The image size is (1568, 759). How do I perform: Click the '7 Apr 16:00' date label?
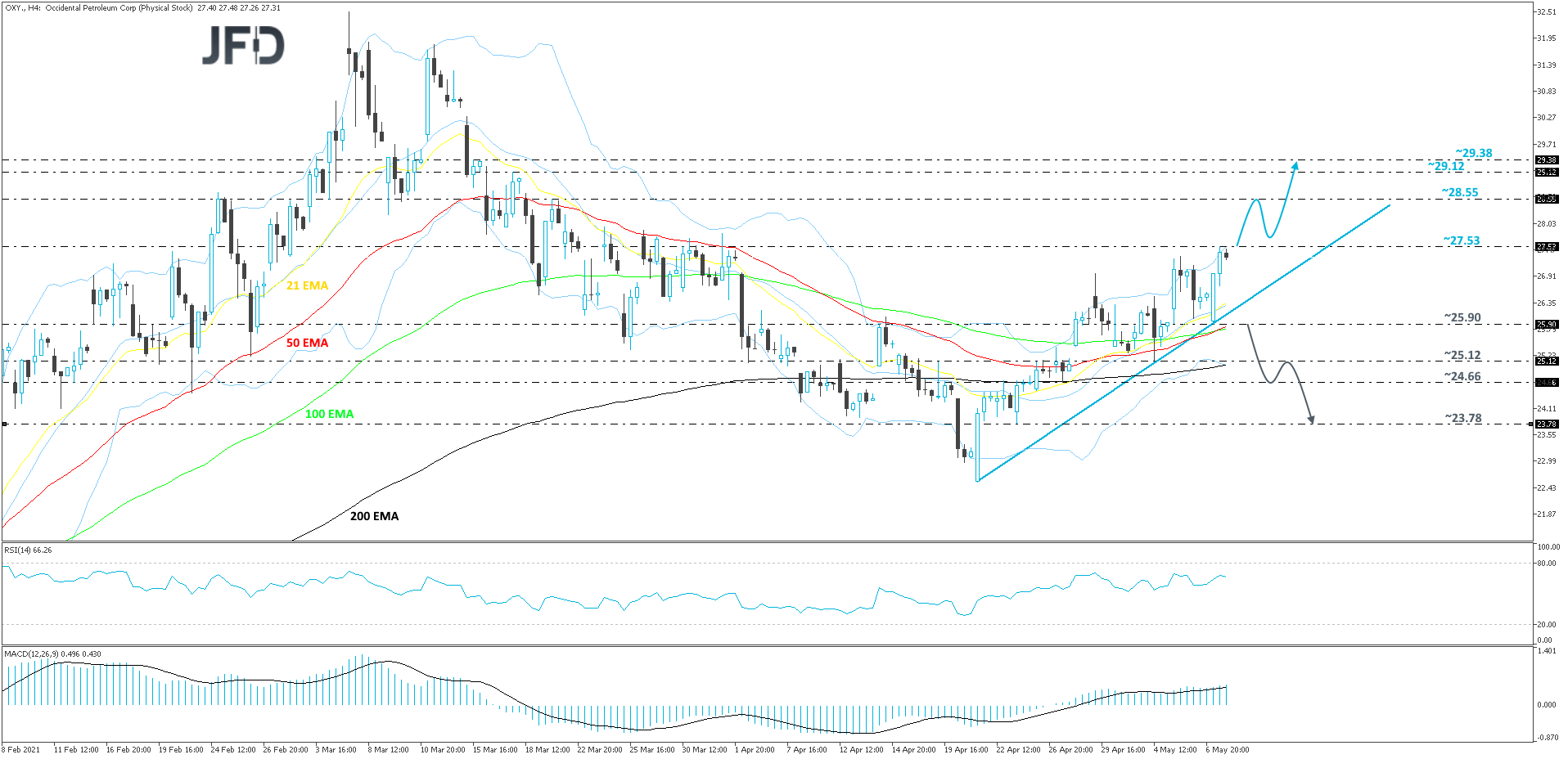point(807,749)
